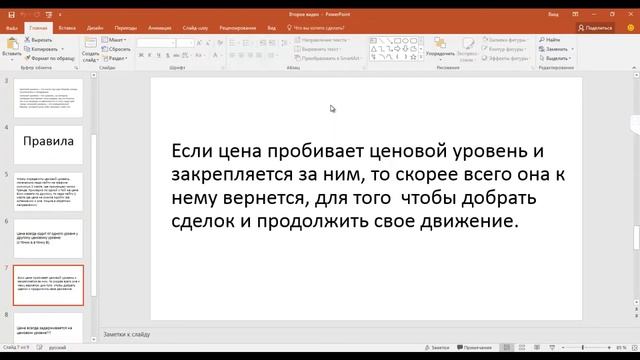The image size is (640, 360).
Task: Switch to the Вставка tab
Action: tap(67, 28)
